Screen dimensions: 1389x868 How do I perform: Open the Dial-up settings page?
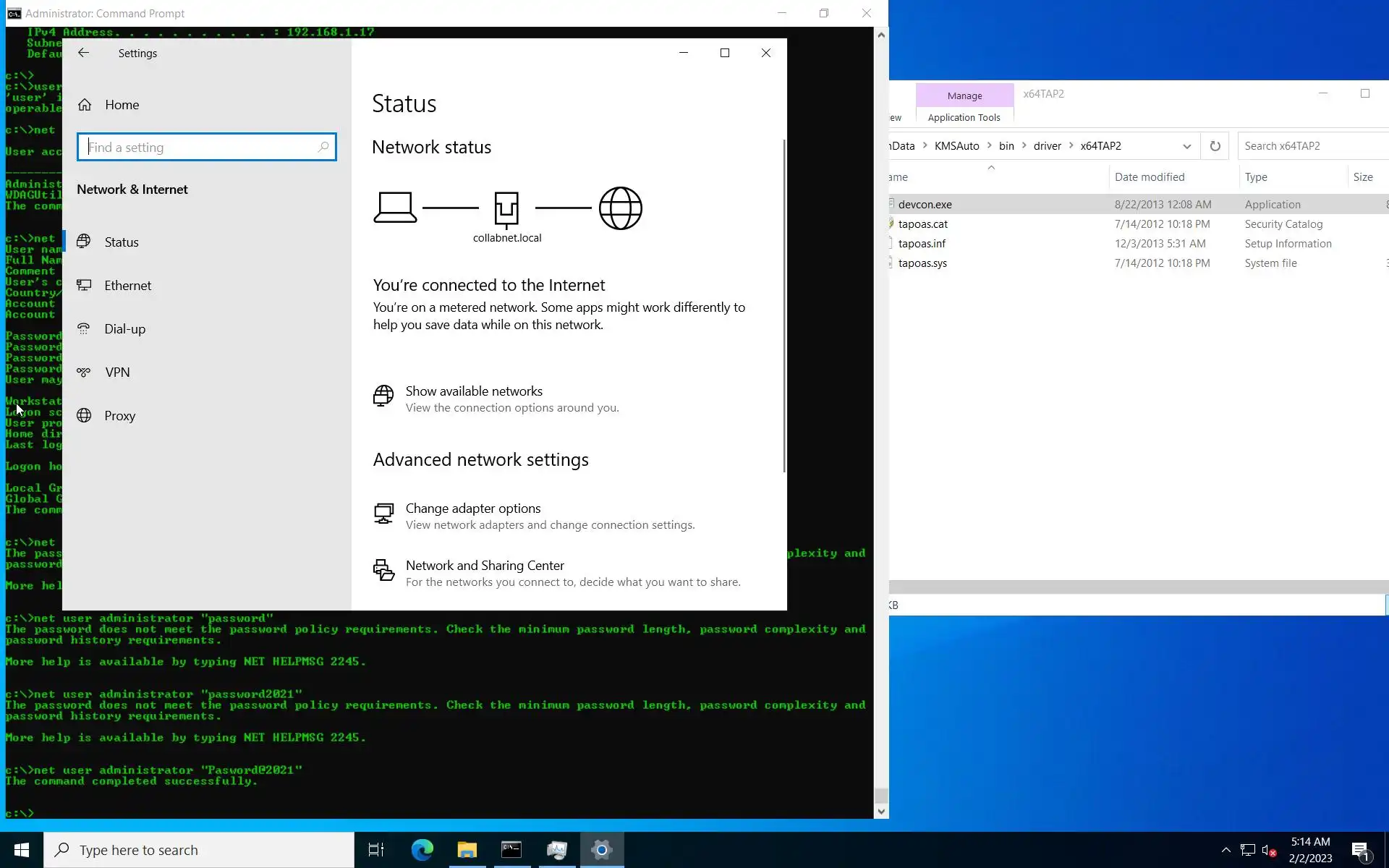[124, 329]
